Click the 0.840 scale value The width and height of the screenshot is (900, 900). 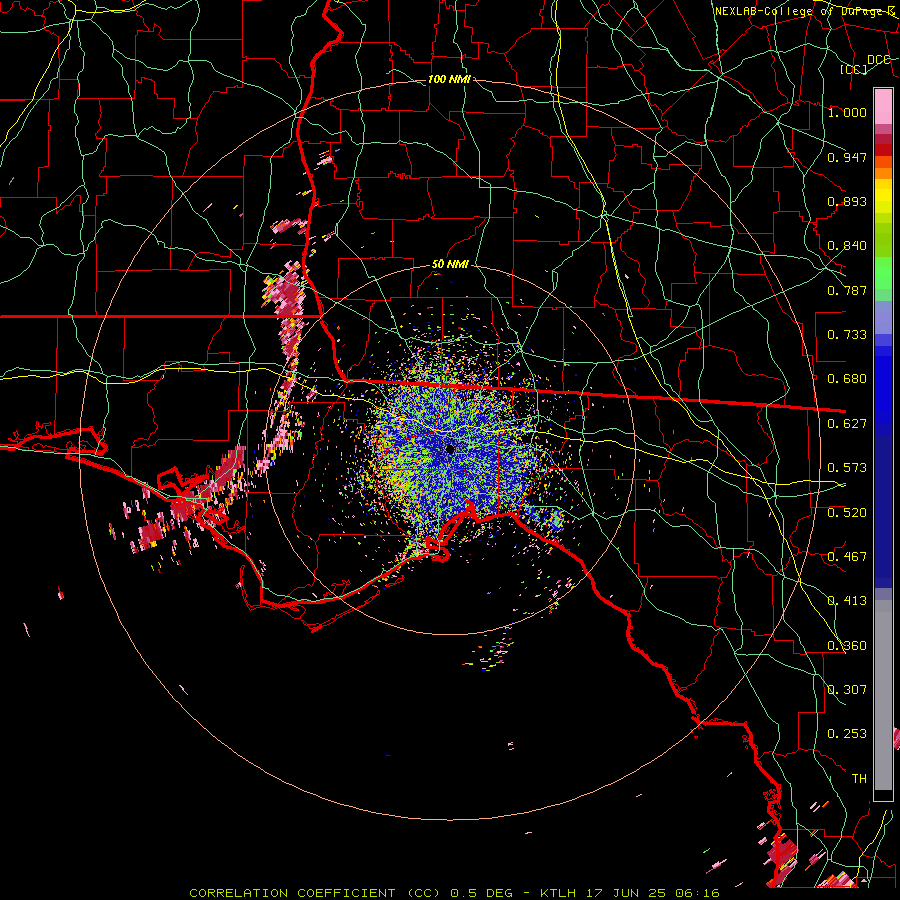(x=847, y=246)
